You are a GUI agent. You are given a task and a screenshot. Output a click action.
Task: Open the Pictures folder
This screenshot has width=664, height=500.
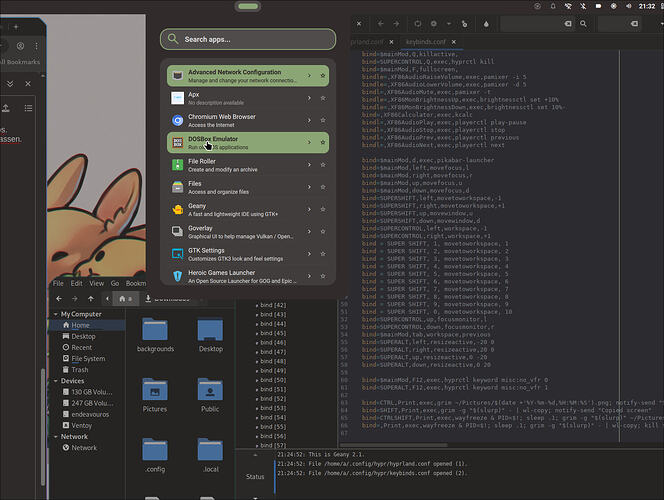pos(155,391)
